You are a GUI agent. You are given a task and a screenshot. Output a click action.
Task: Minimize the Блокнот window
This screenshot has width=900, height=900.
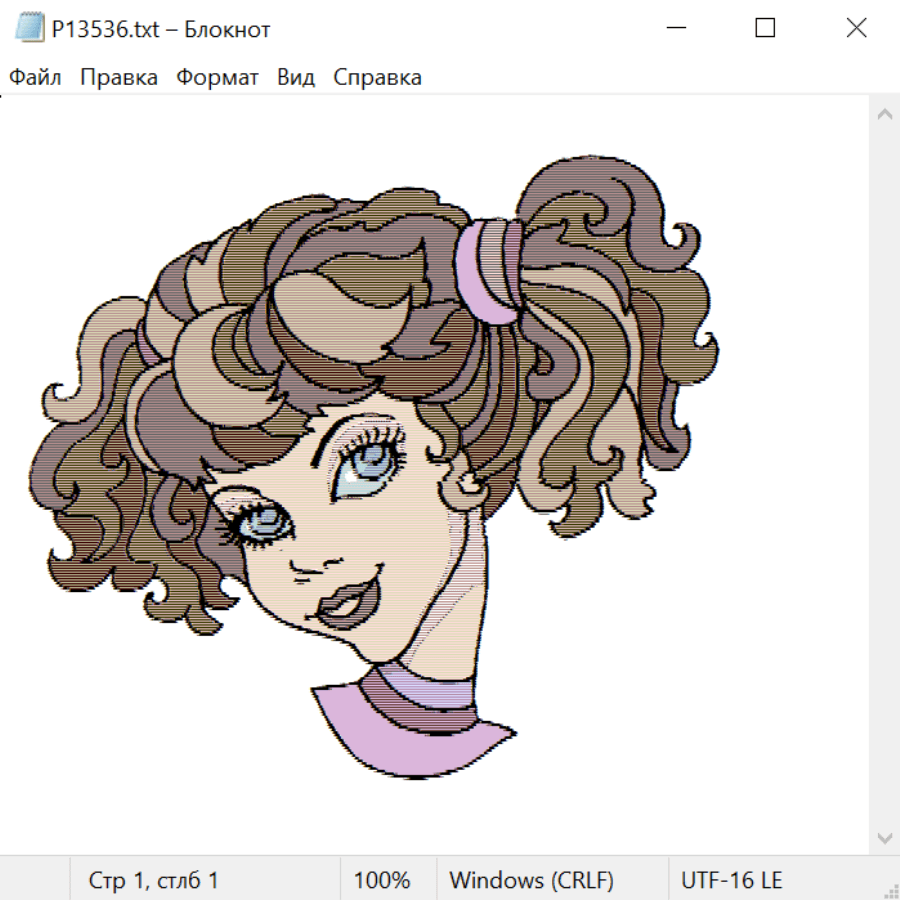tap(674, 29)
